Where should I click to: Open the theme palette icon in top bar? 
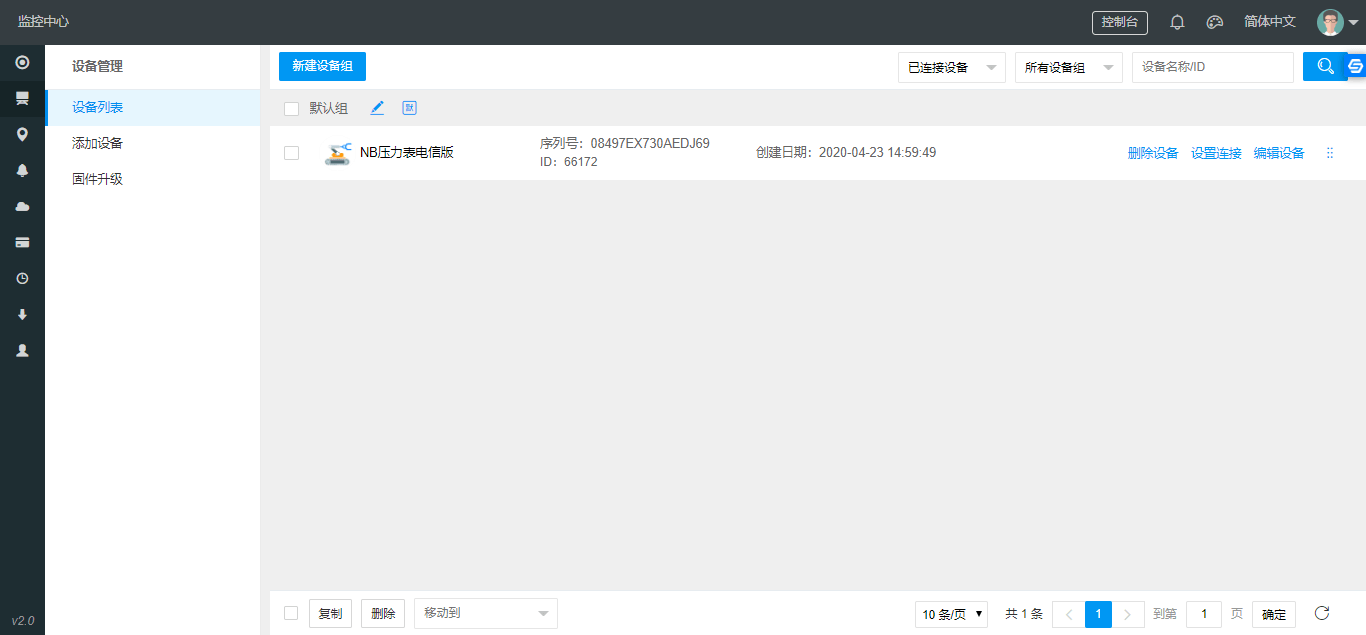click(x=1214, y=22)
